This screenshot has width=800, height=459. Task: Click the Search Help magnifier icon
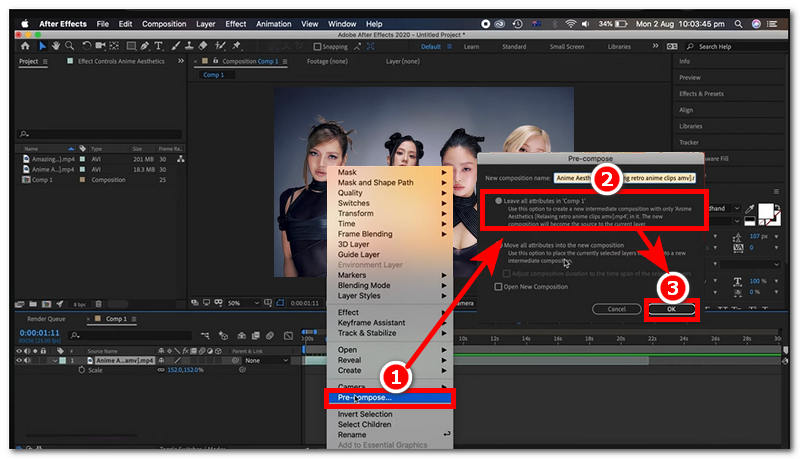click(692, 46)
